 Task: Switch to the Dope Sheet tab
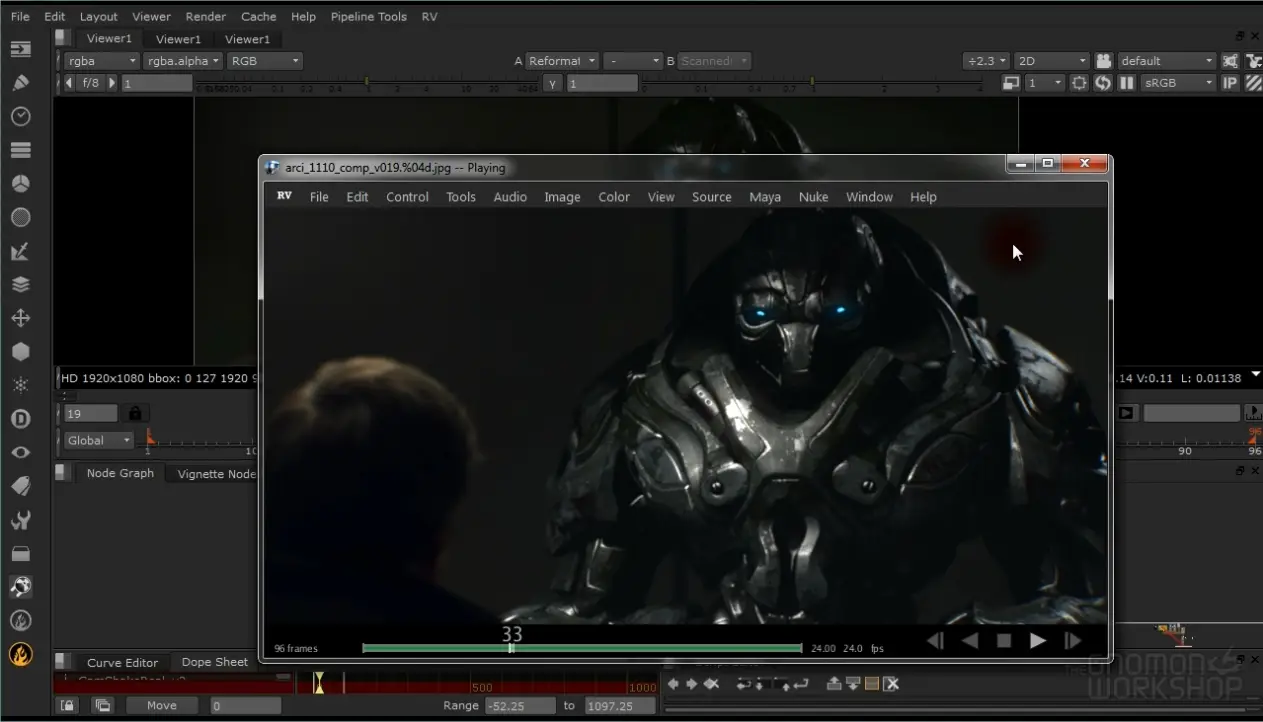(214, 662)
